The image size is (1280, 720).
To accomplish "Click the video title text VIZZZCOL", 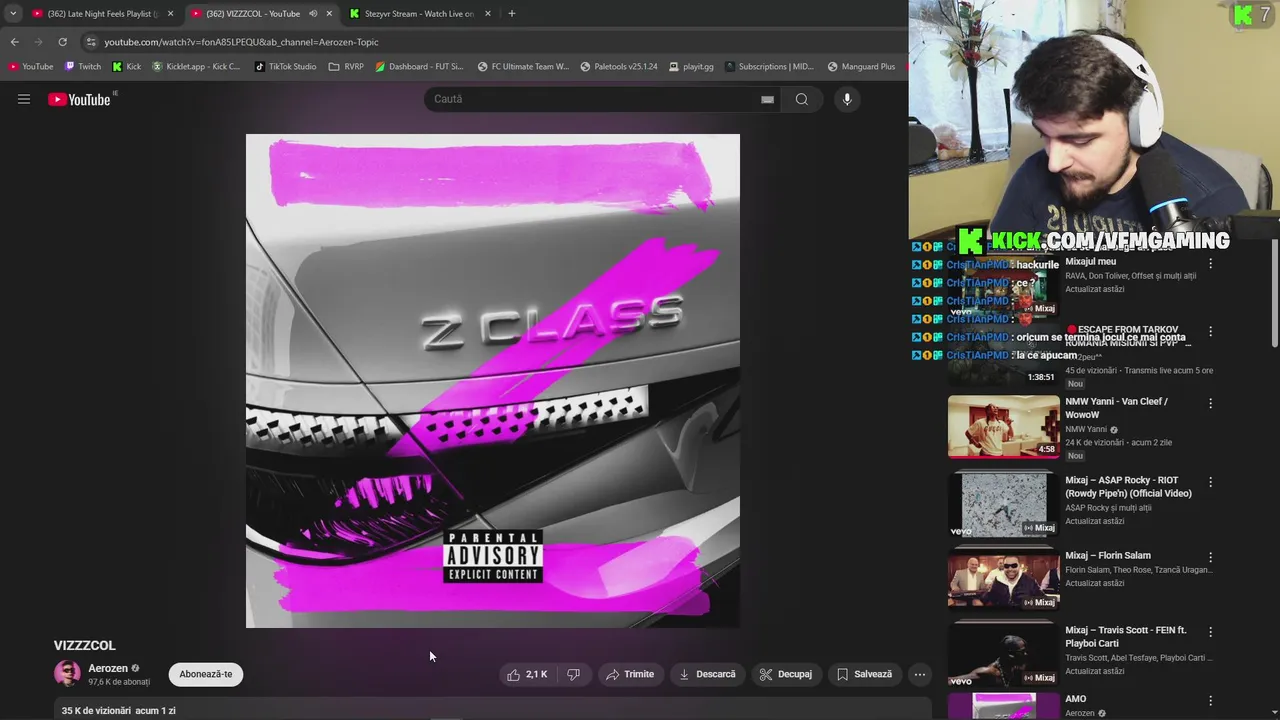I will (x=85, y=646).
